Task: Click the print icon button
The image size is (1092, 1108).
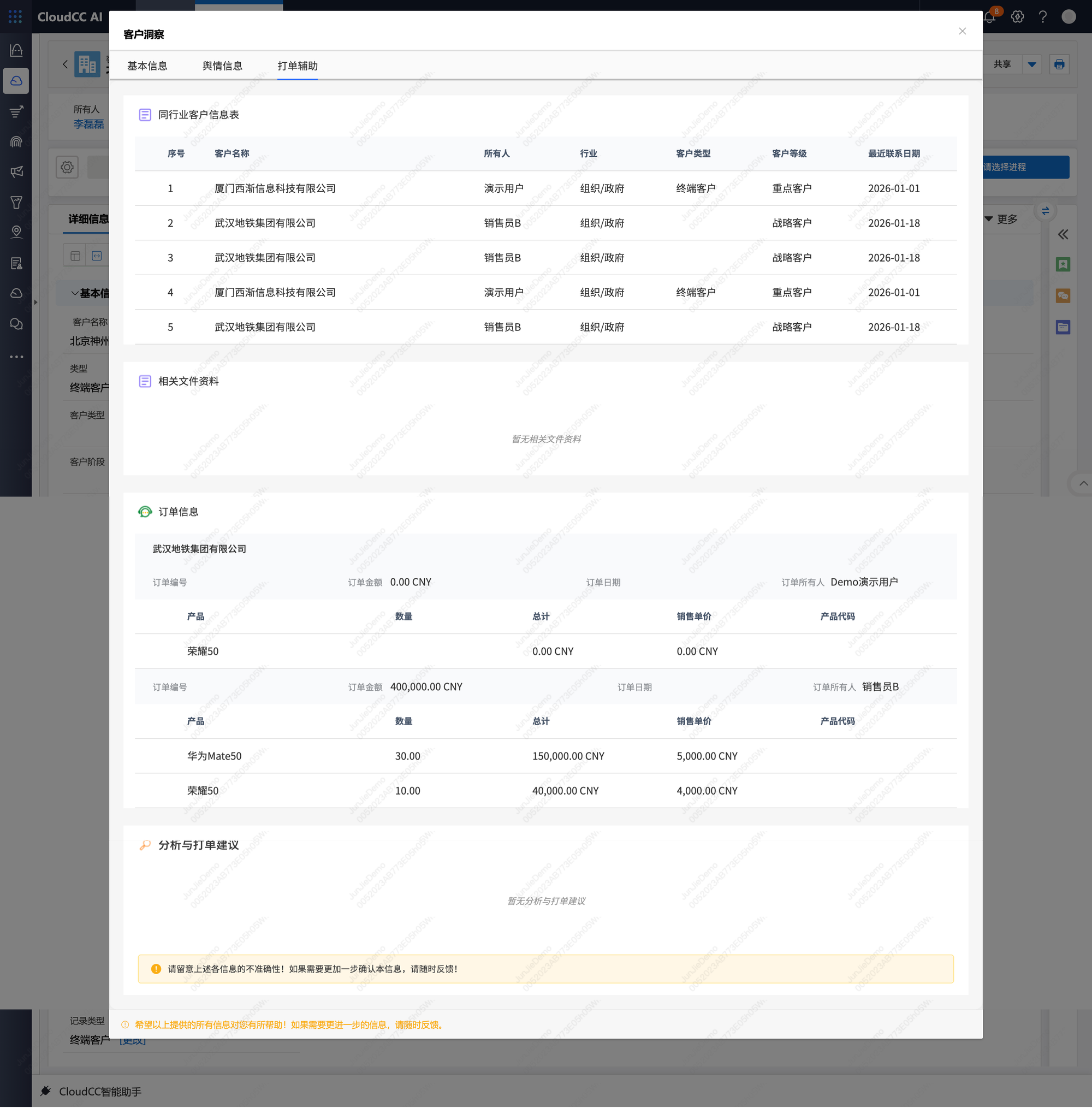Action: pos(1059,64)
